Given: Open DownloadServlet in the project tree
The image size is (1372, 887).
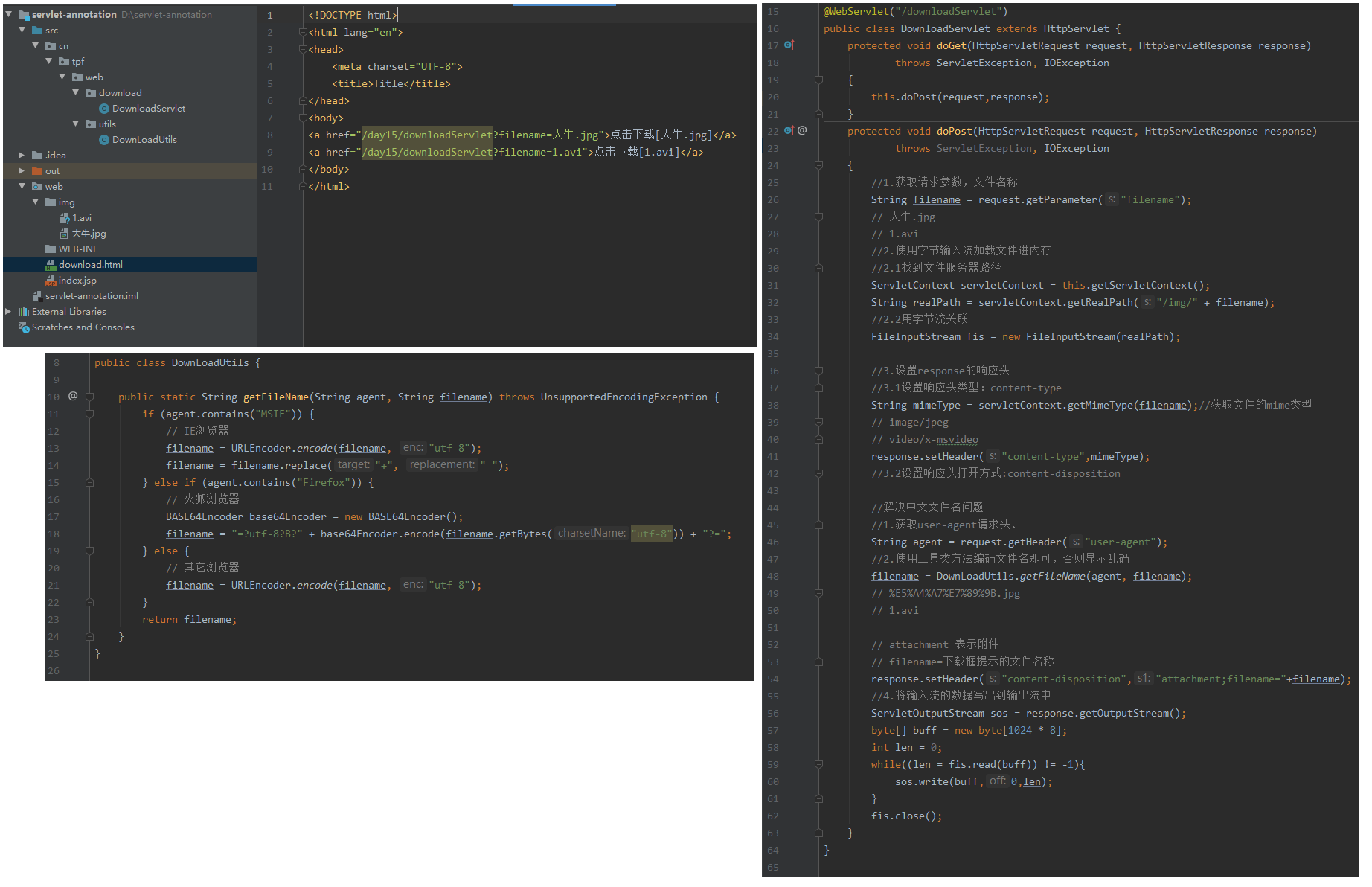Looking at the screenshot, I should [x=149, y=109].
